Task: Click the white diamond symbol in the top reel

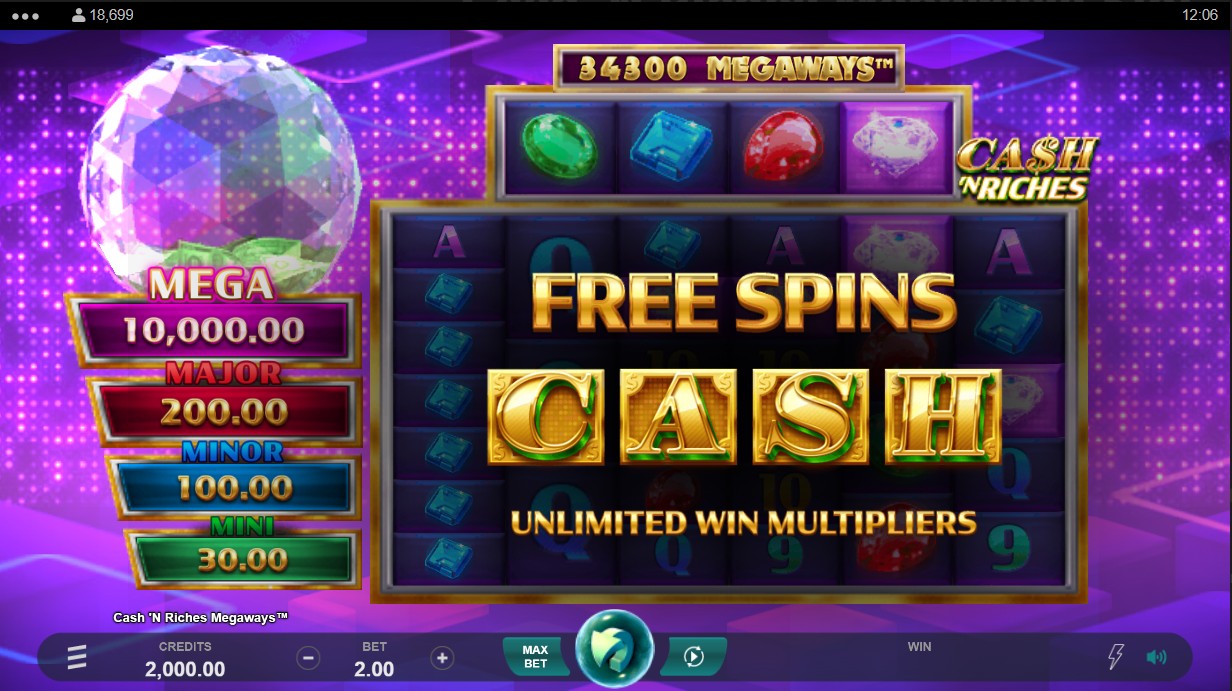Action: pyautogui.click(x=897, y=147)
